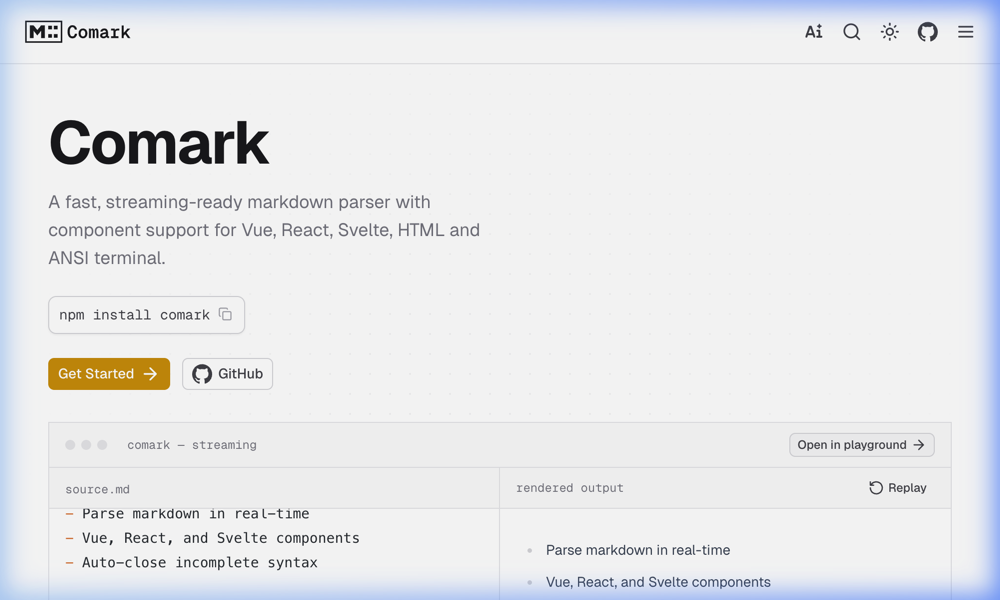Click the octocat icon inside the GitHub button
This screenshot has width=1000, height=600.
point(202,373)
